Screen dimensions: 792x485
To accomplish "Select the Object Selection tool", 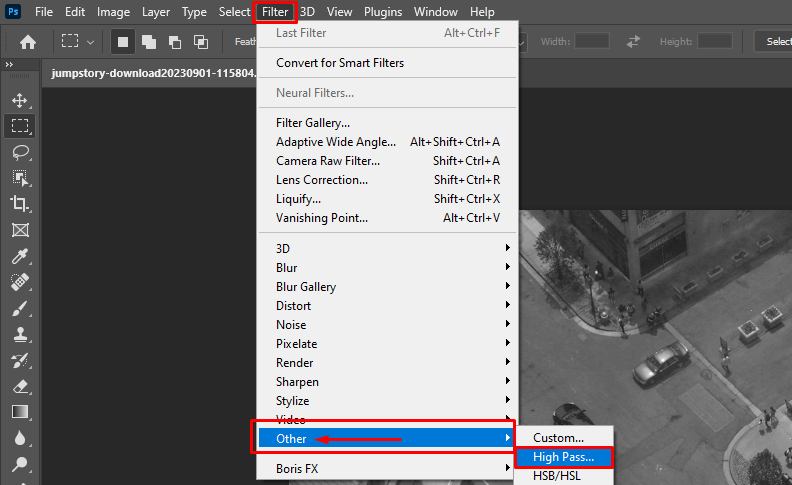I will coord(20,178).
